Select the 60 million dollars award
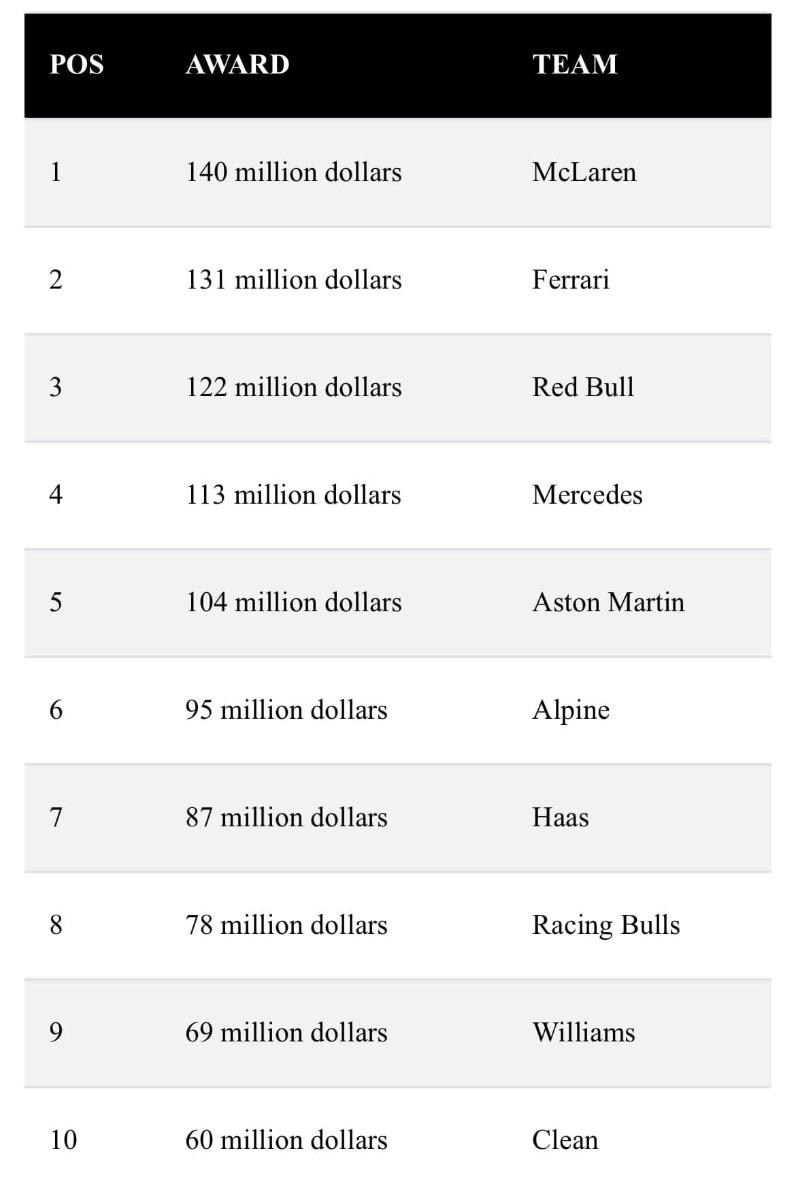The width and height of the screenshot is (796, 1200). click(286, 1140)
